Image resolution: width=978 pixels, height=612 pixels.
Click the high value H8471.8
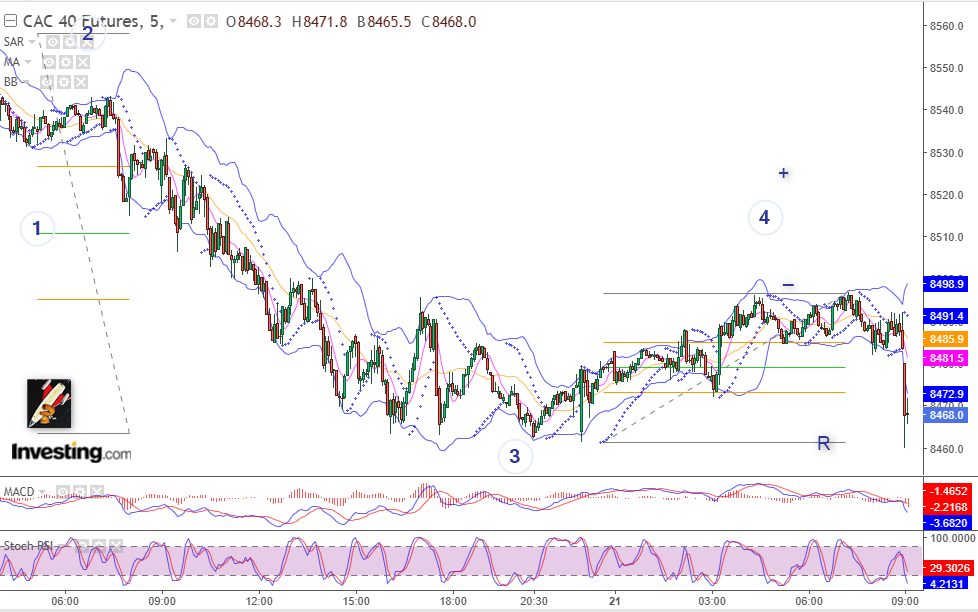point(319,22)
